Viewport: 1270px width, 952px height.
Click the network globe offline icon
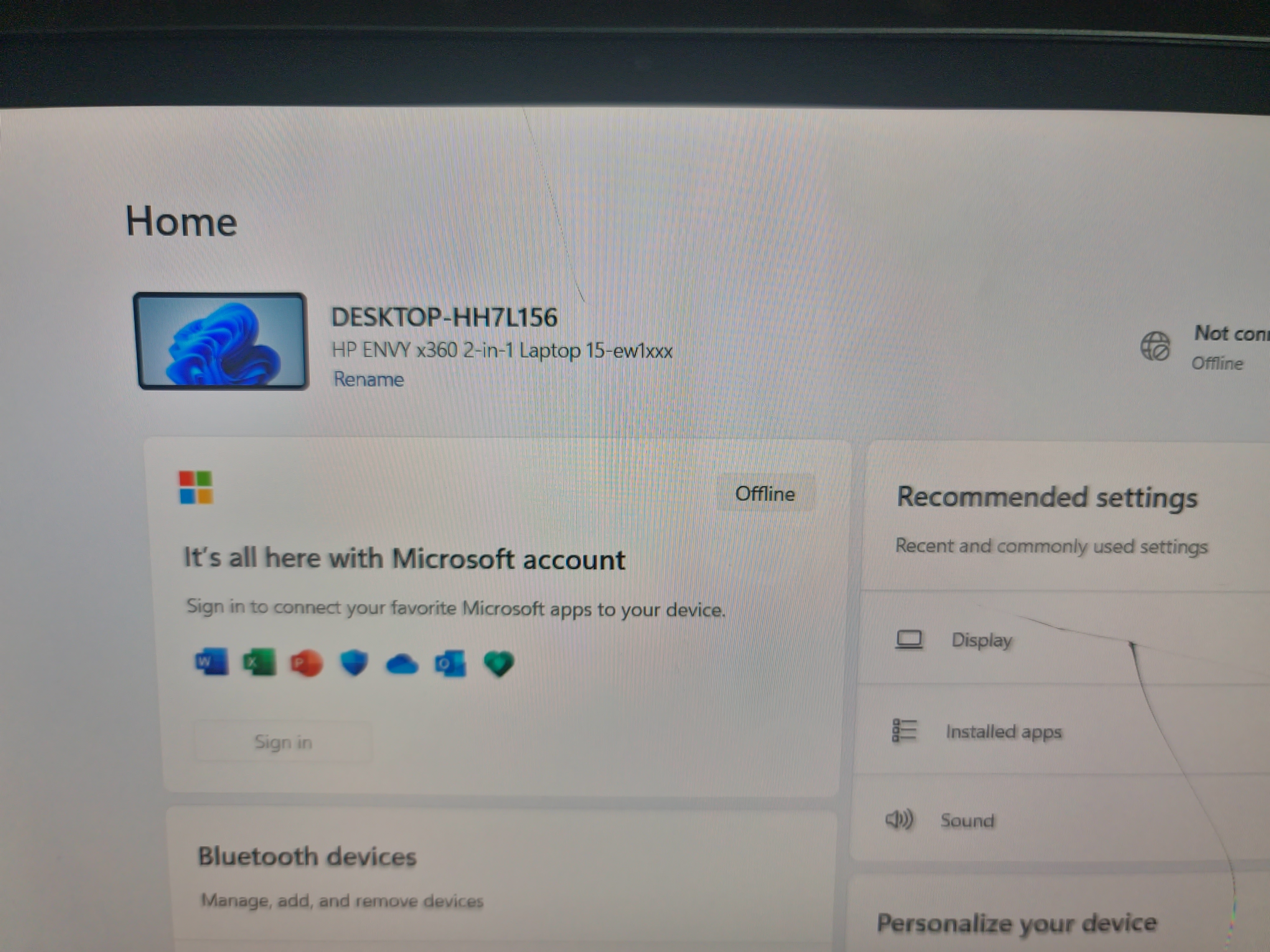pos(1155,346)
